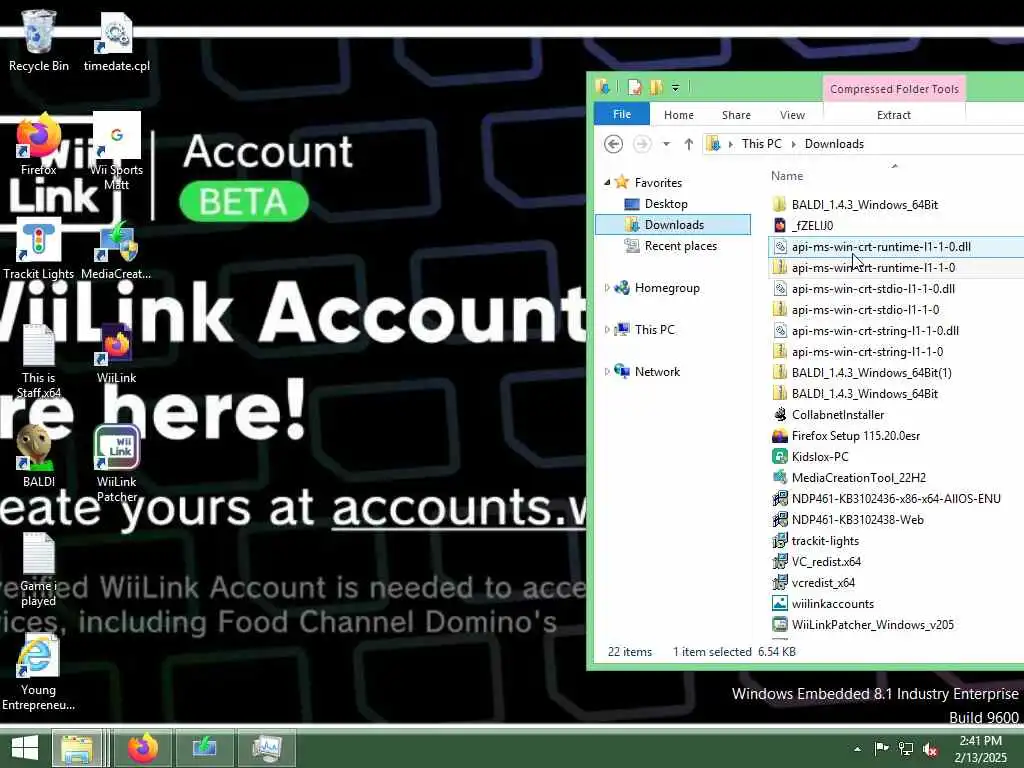Expand the Network tree node
1024x768 pixels.
click(607, 372)
